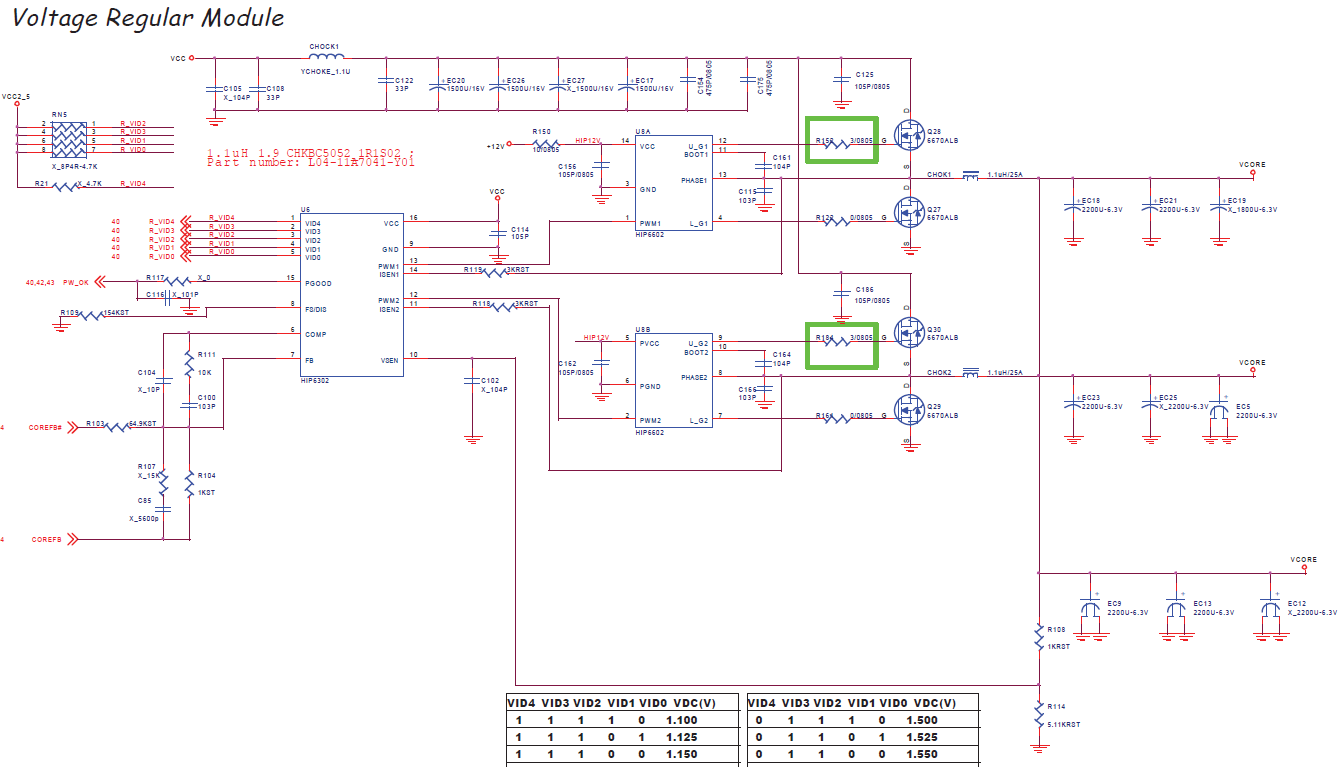Click the PHASE1 pin label
This screenshot has height=767, width=1341.
click(x=695, y=180)
